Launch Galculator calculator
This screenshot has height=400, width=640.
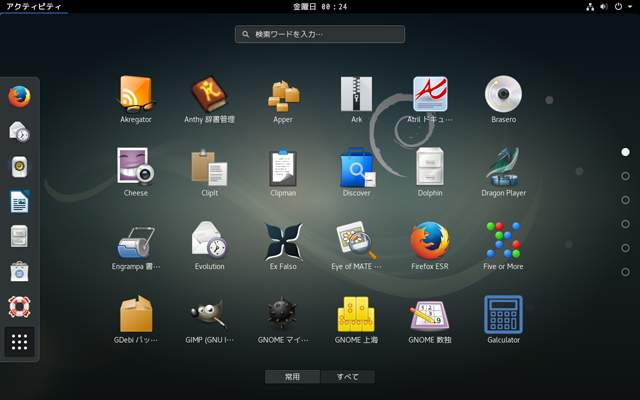point(503,319)
